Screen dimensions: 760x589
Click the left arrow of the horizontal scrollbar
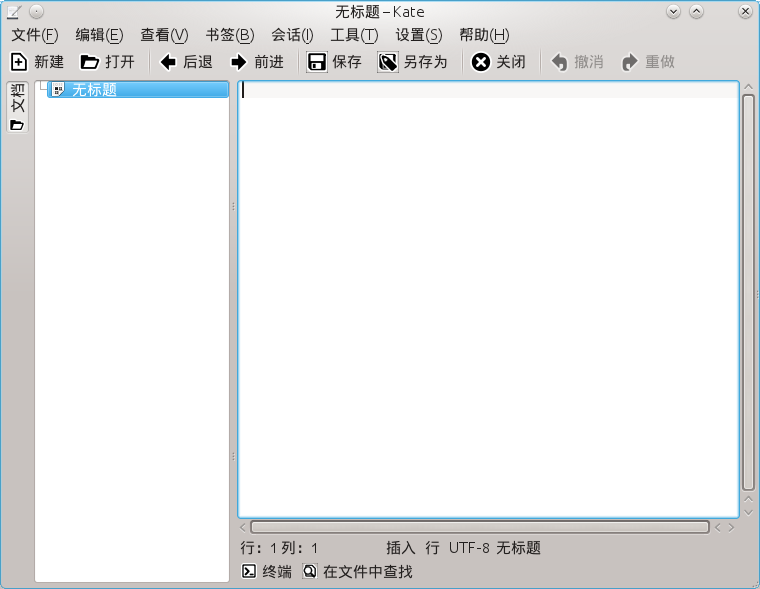pos(243,527)
